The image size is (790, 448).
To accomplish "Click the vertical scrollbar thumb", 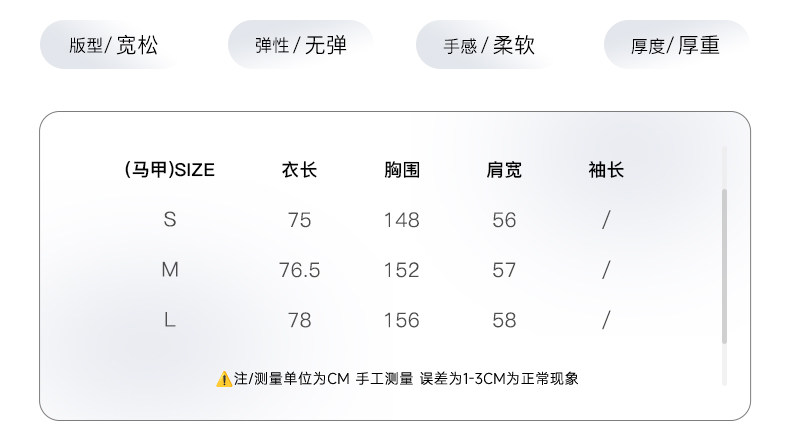I will click(725, 265).
